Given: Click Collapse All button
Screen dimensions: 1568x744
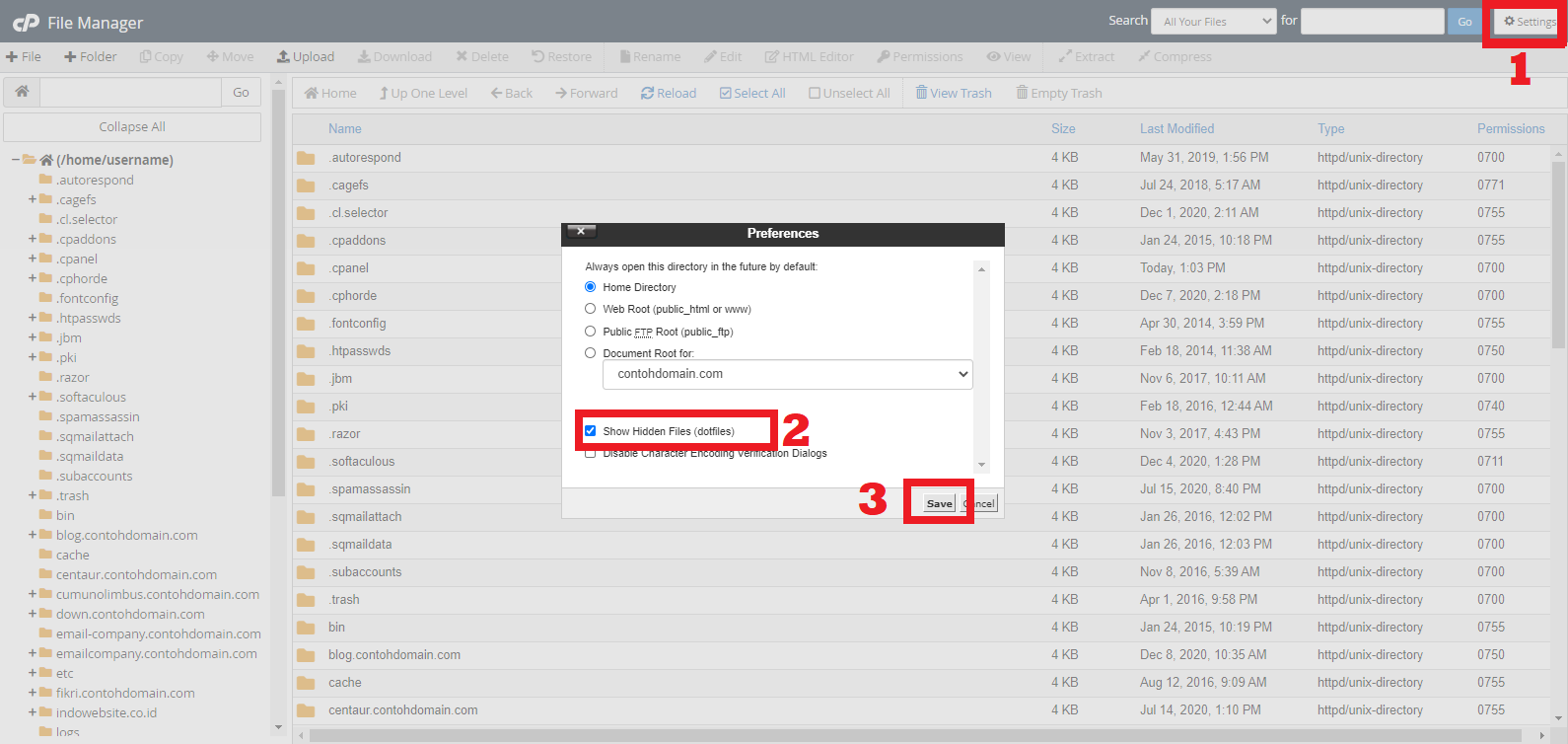Looking at the screenshot, I should click(132, 127).
